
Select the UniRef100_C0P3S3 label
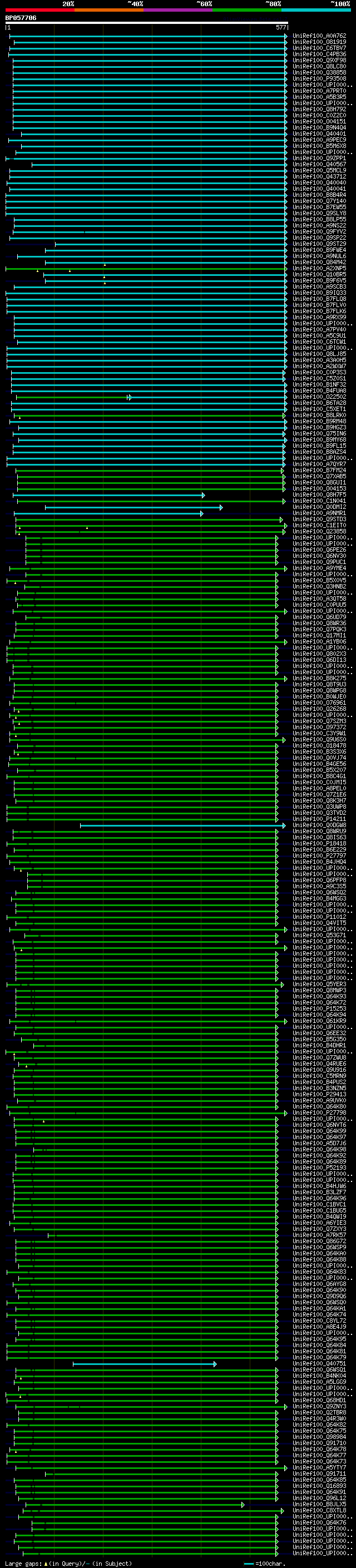[x=319, y=373]
